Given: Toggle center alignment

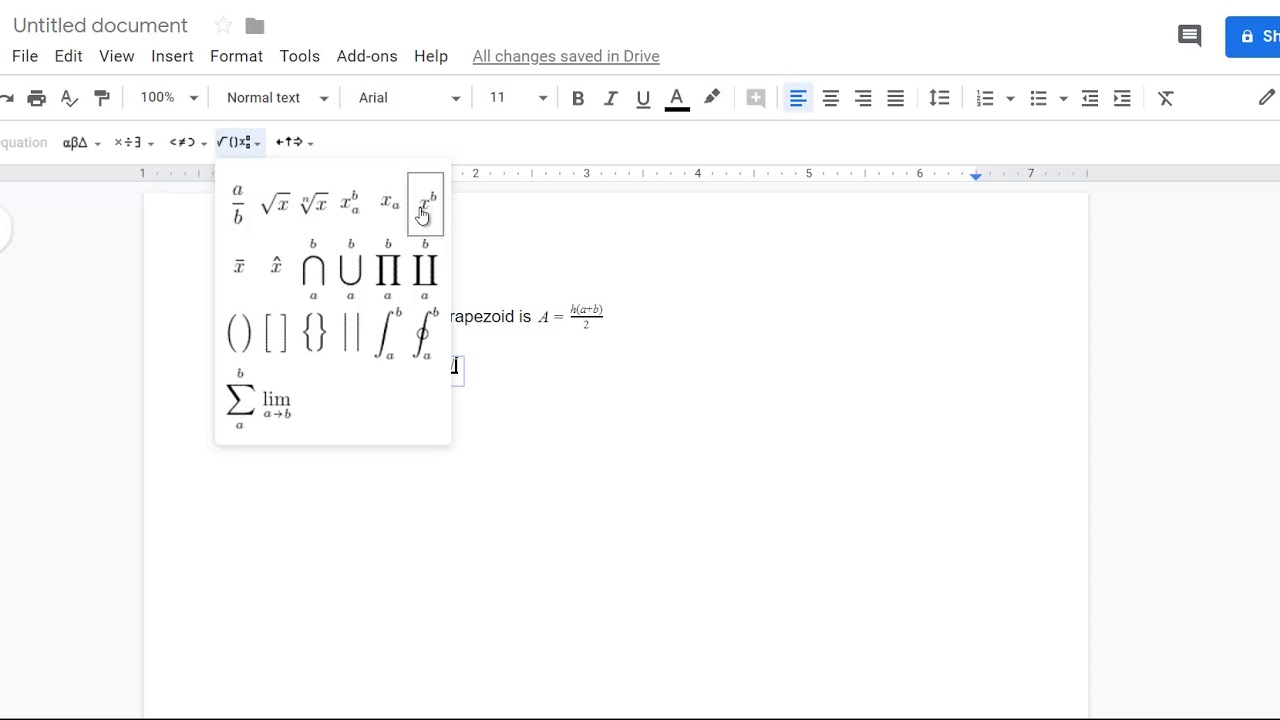Looking at the screenshot, I should [x=830, y=97].
